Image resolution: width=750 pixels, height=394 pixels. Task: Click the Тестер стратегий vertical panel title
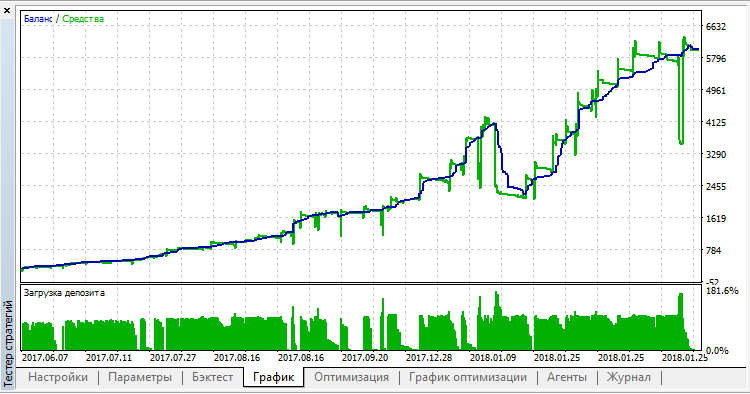point(8,343)
